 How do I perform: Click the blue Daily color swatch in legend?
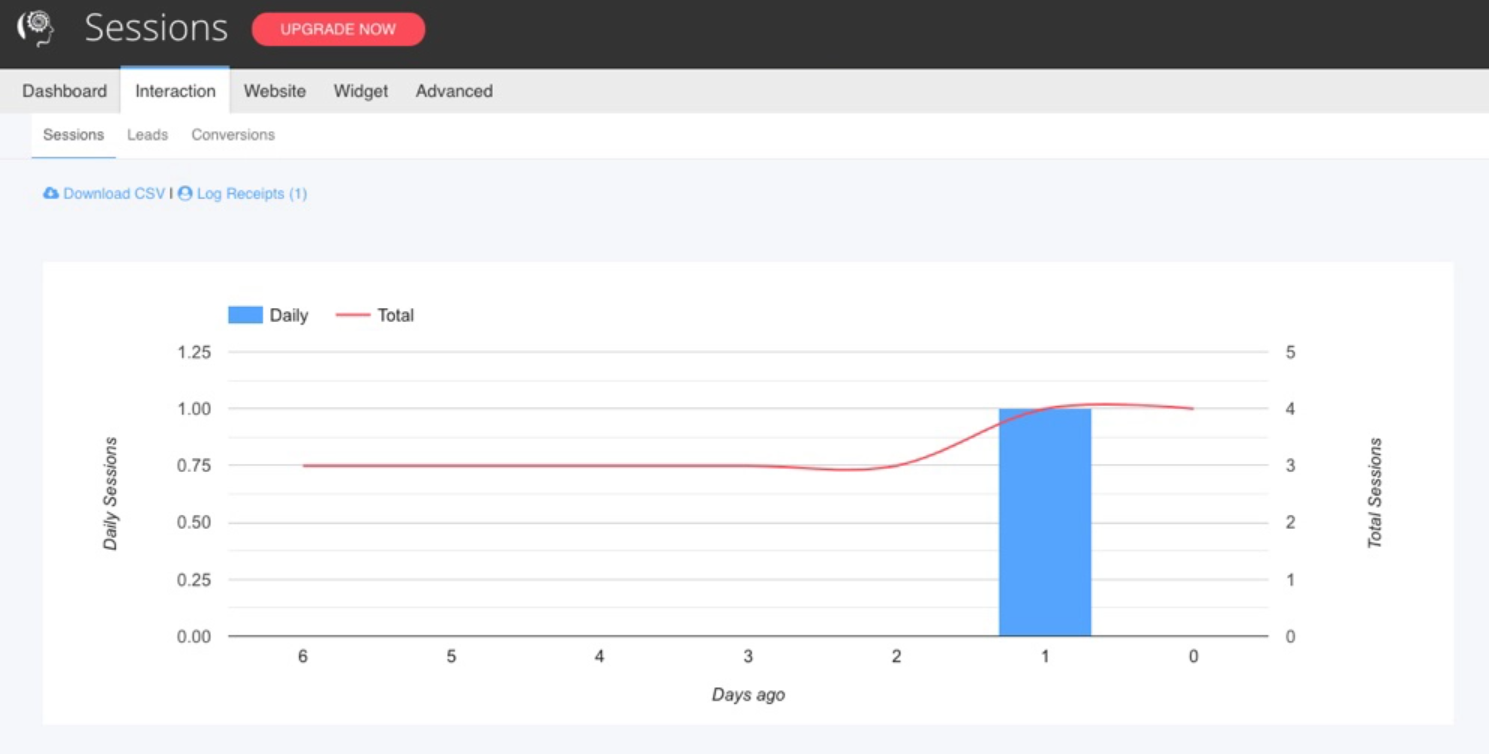(244, 315)
